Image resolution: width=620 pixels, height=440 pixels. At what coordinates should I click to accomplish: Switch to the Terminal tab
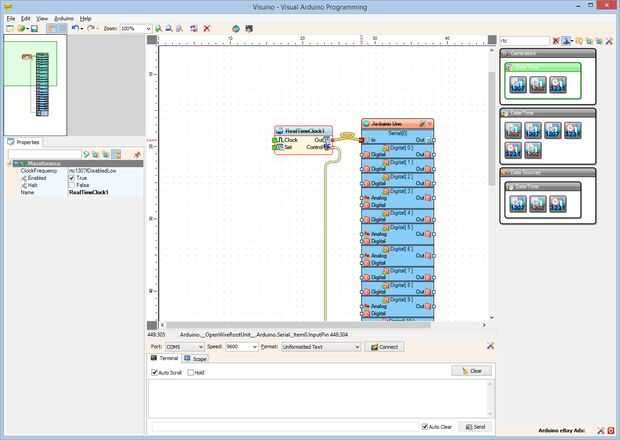(x=164, y=358)
